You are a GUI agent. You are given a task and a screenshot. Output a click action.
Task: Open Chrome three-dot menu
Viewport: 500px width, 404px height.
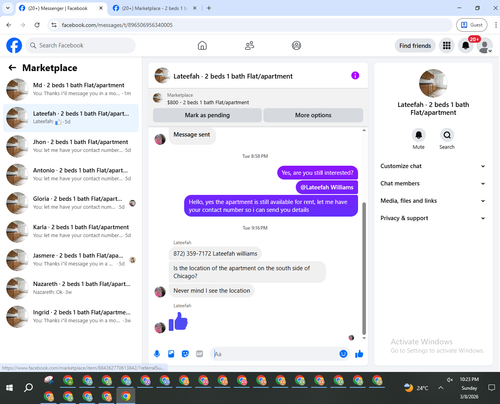[496, 25]
